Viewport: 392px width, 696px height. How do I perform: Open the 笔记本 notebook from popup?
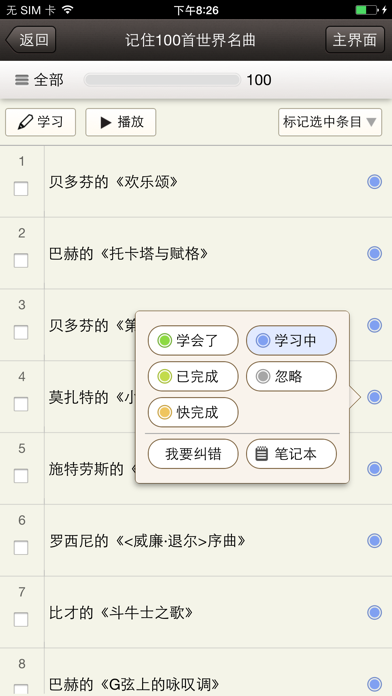point(291,454)
